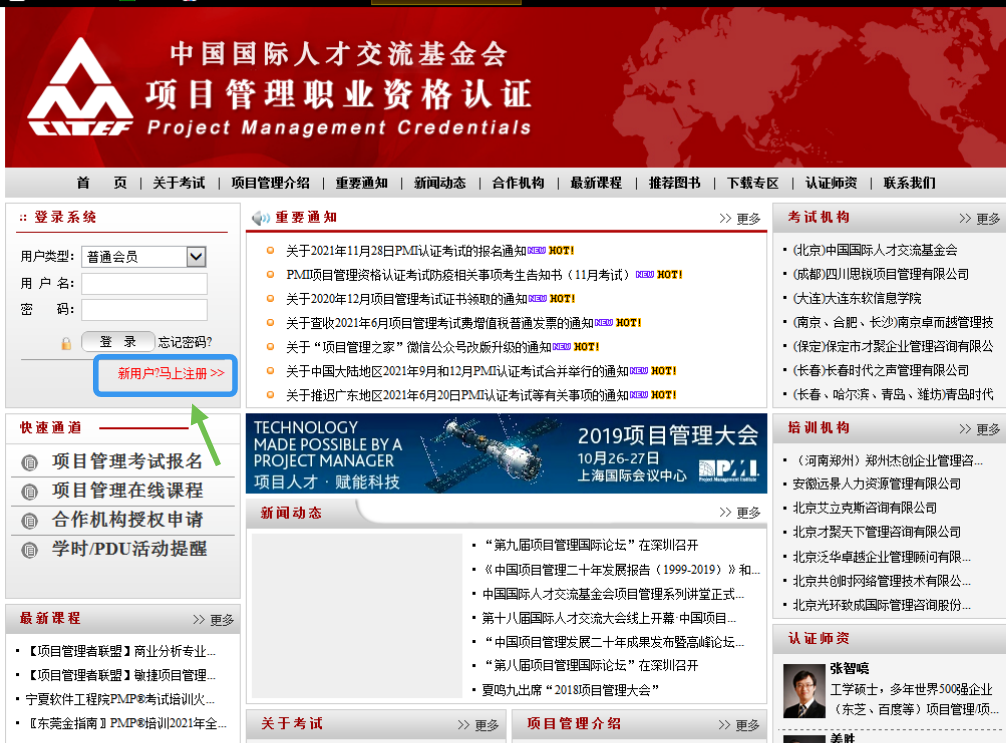Click inside the 用户名 input field
The image size is (1006, 743).
tap(143, 283)
